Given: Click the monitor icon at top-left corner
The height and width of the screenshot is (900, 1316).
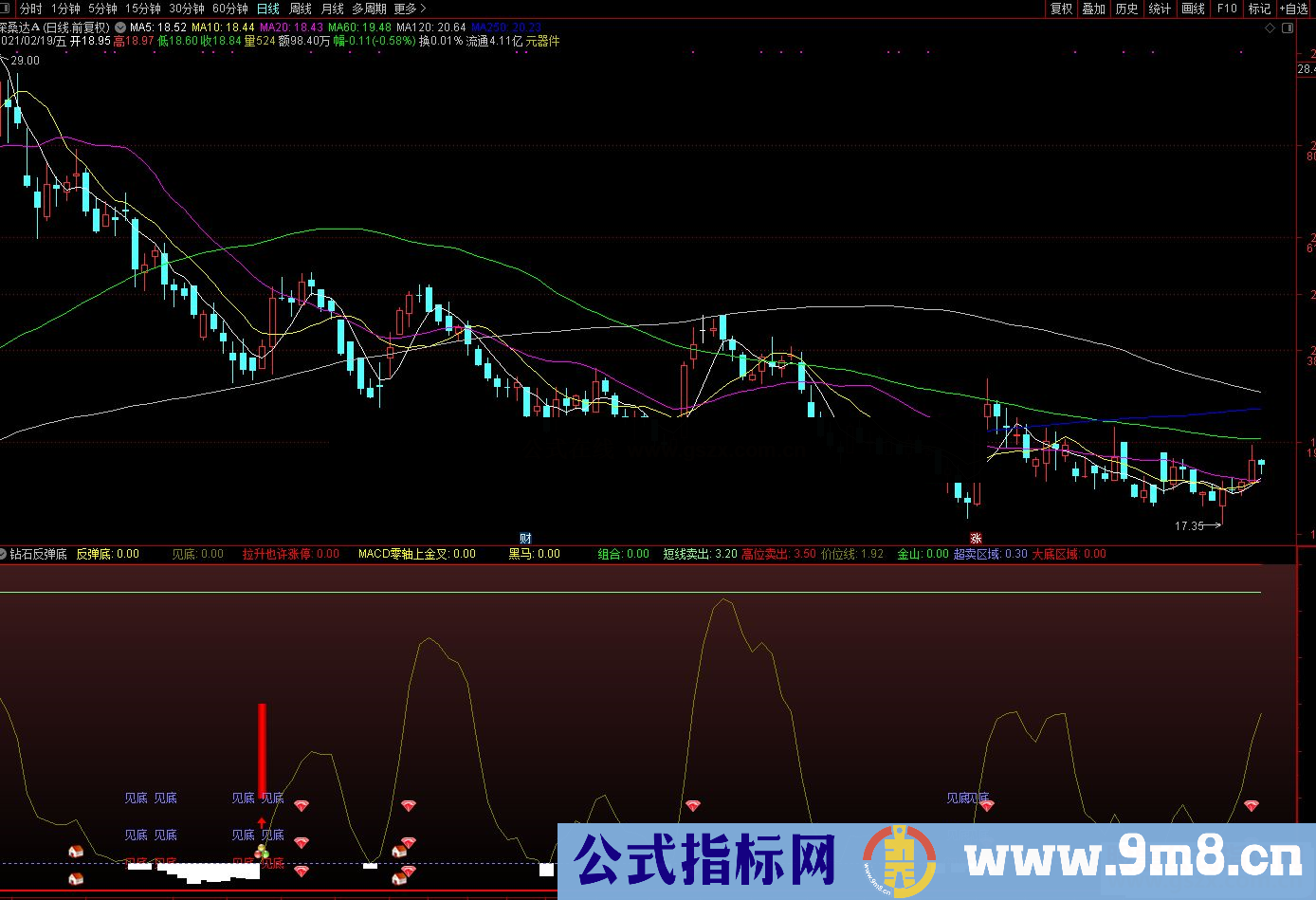Looking at the screenshot, I should (x=7, y=9).
